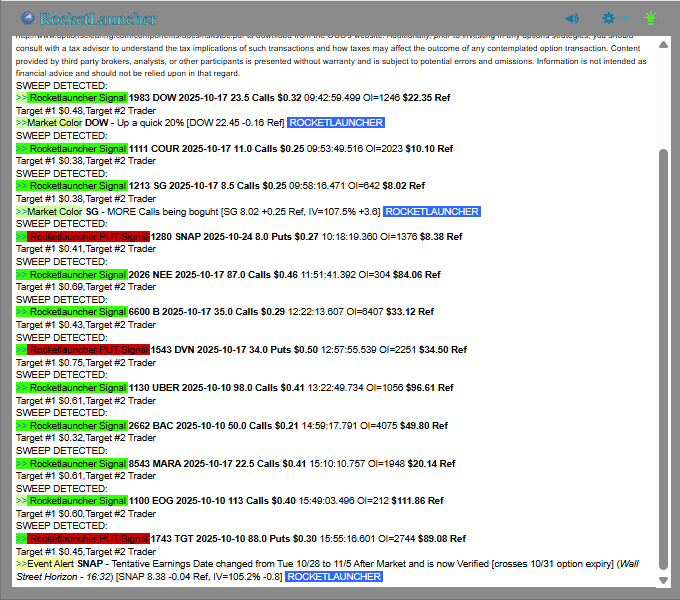Screen dimensions: 680x600
Task: Expand the dropdown arrow beside the gear
Action: click(625, 18)
